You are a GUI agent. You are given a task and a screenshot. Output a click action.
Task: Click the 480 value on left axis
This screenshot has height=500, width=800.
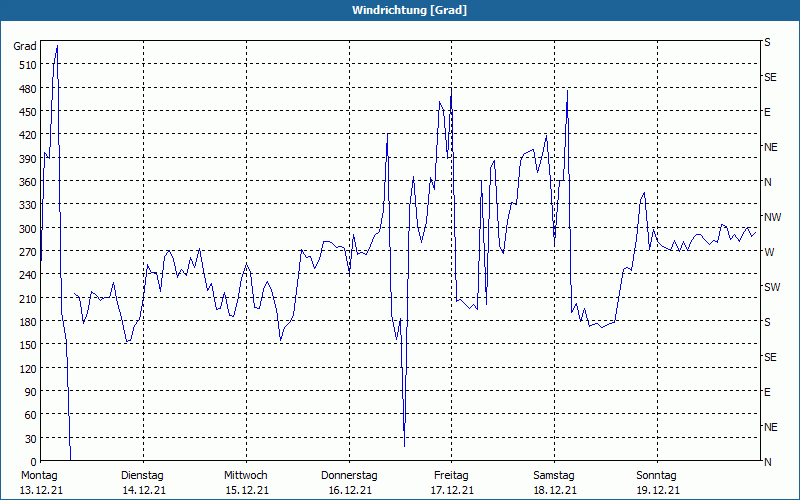(x=28, y=89)
